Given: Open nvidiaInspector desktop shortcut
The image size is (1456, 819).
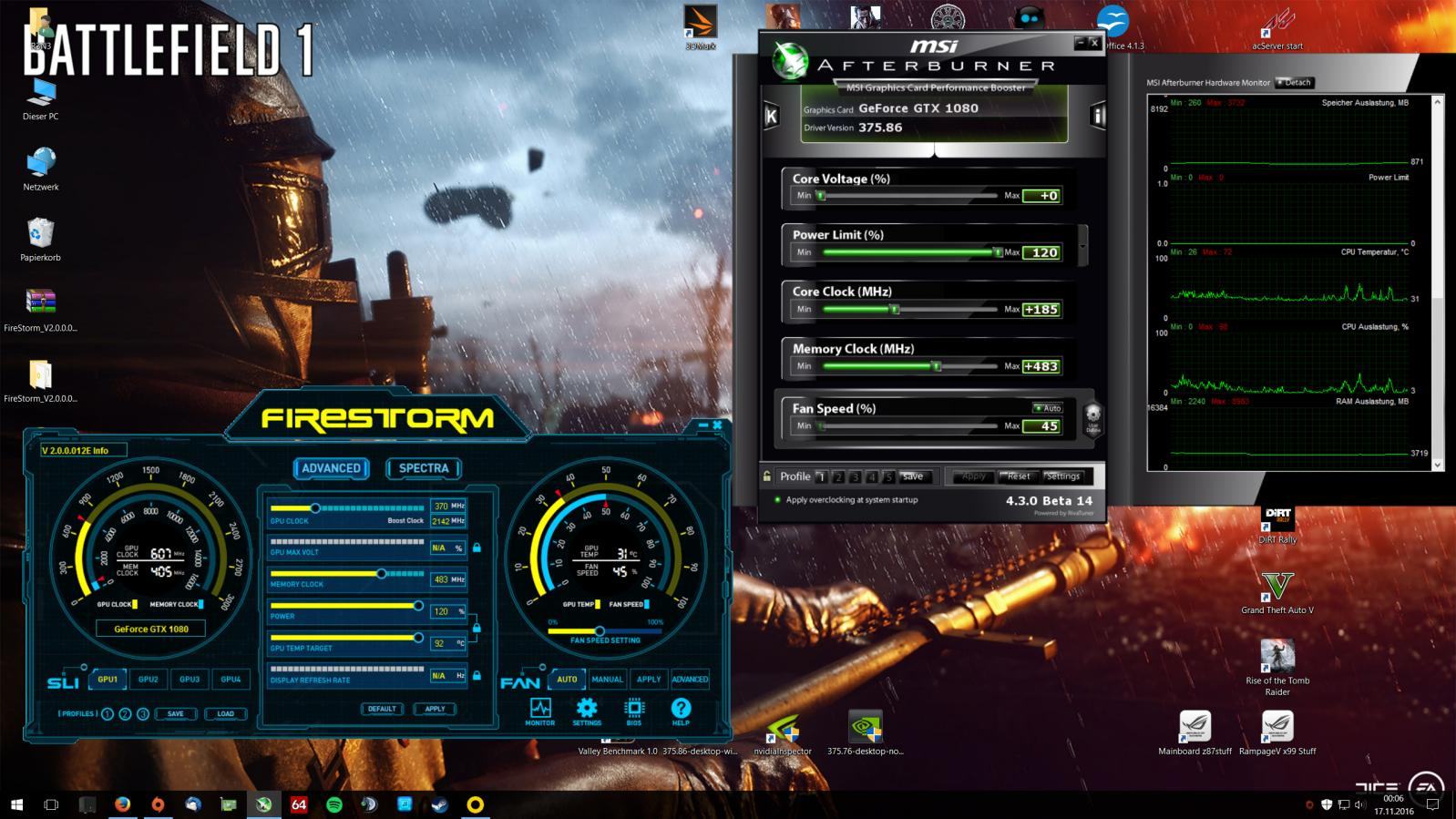Looking at the screenshot, I should (x=783, y=733).
